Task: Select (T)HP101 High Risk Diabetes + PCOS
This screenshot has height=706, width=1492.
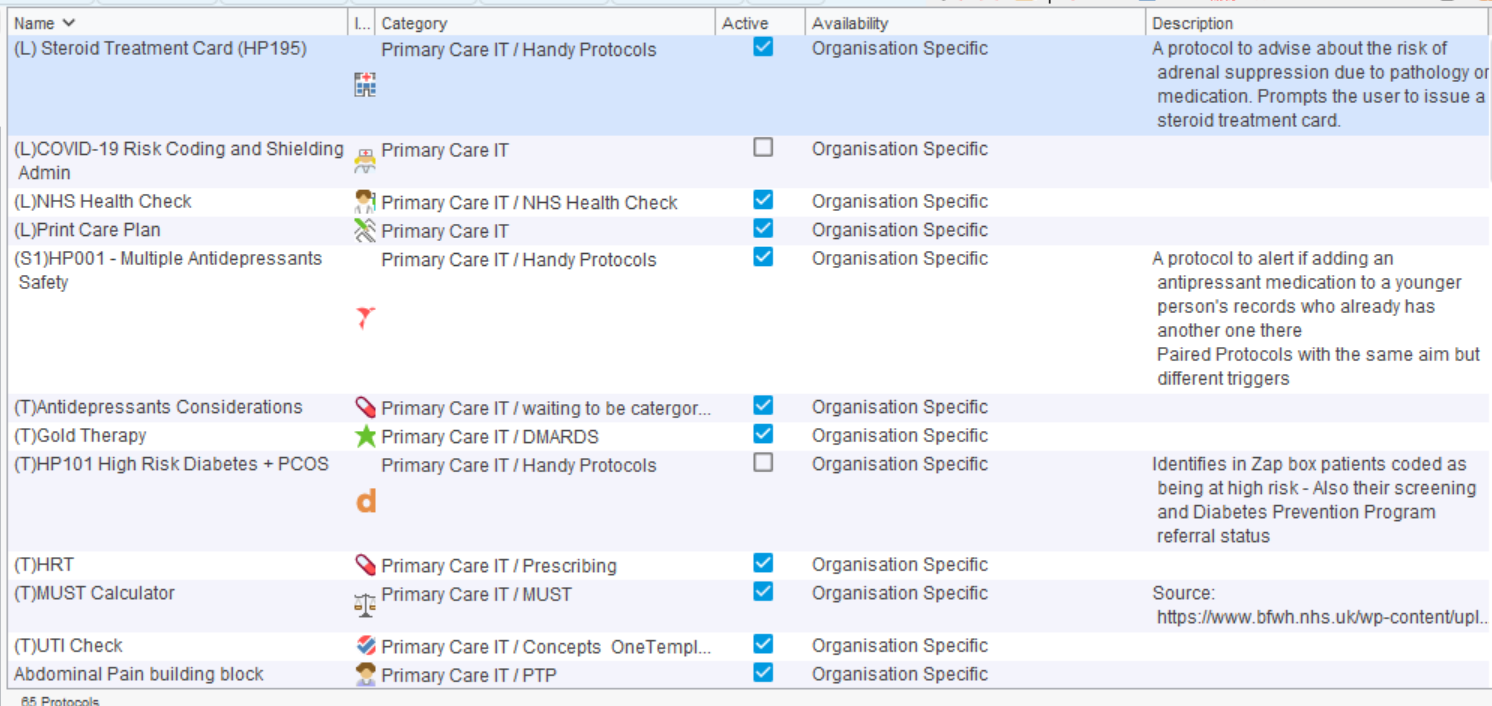Action: pyautogui.click(x=171, y=464)
